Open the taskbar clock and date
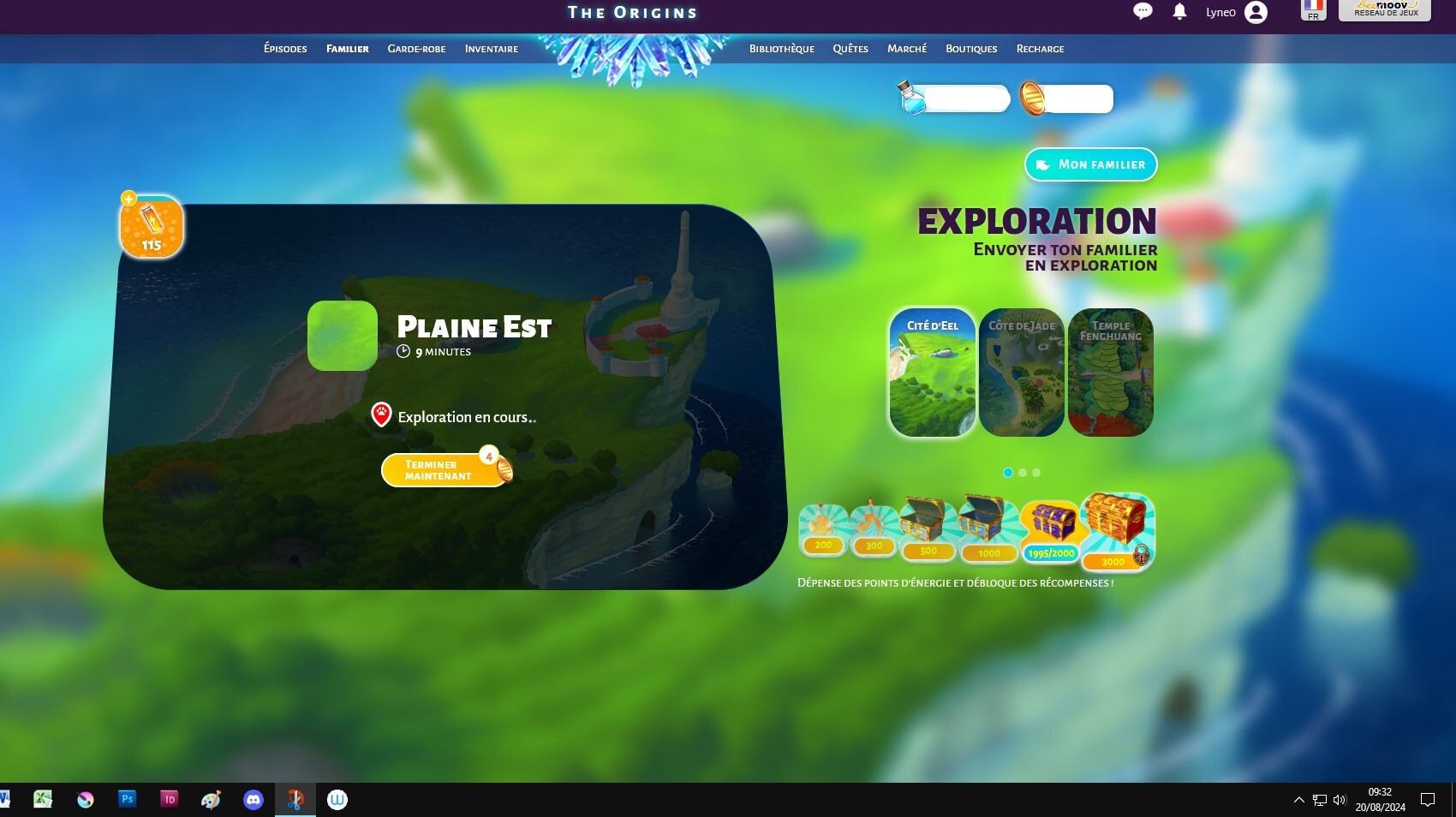The height and width of the screenshot is (817, 1456). pos(1380,800)
